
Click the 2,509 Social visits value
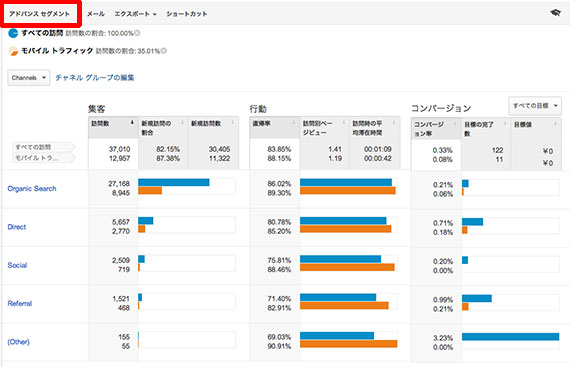(121, 260)
